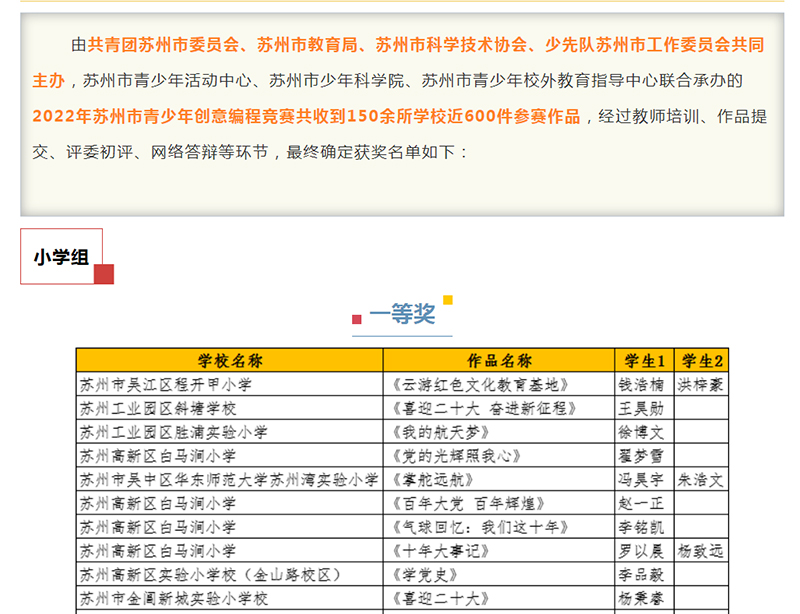Click student name 杨致远
Screen dimensions: 800x614
tap(701, 551)
